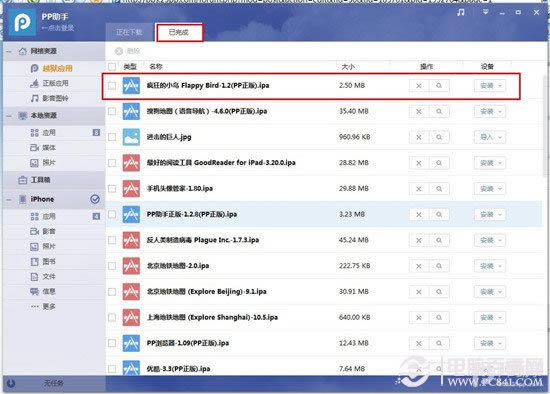Switch to the 已完成 completed tab
The height and width of the screenshot is (394, 550).
(179, 33)
